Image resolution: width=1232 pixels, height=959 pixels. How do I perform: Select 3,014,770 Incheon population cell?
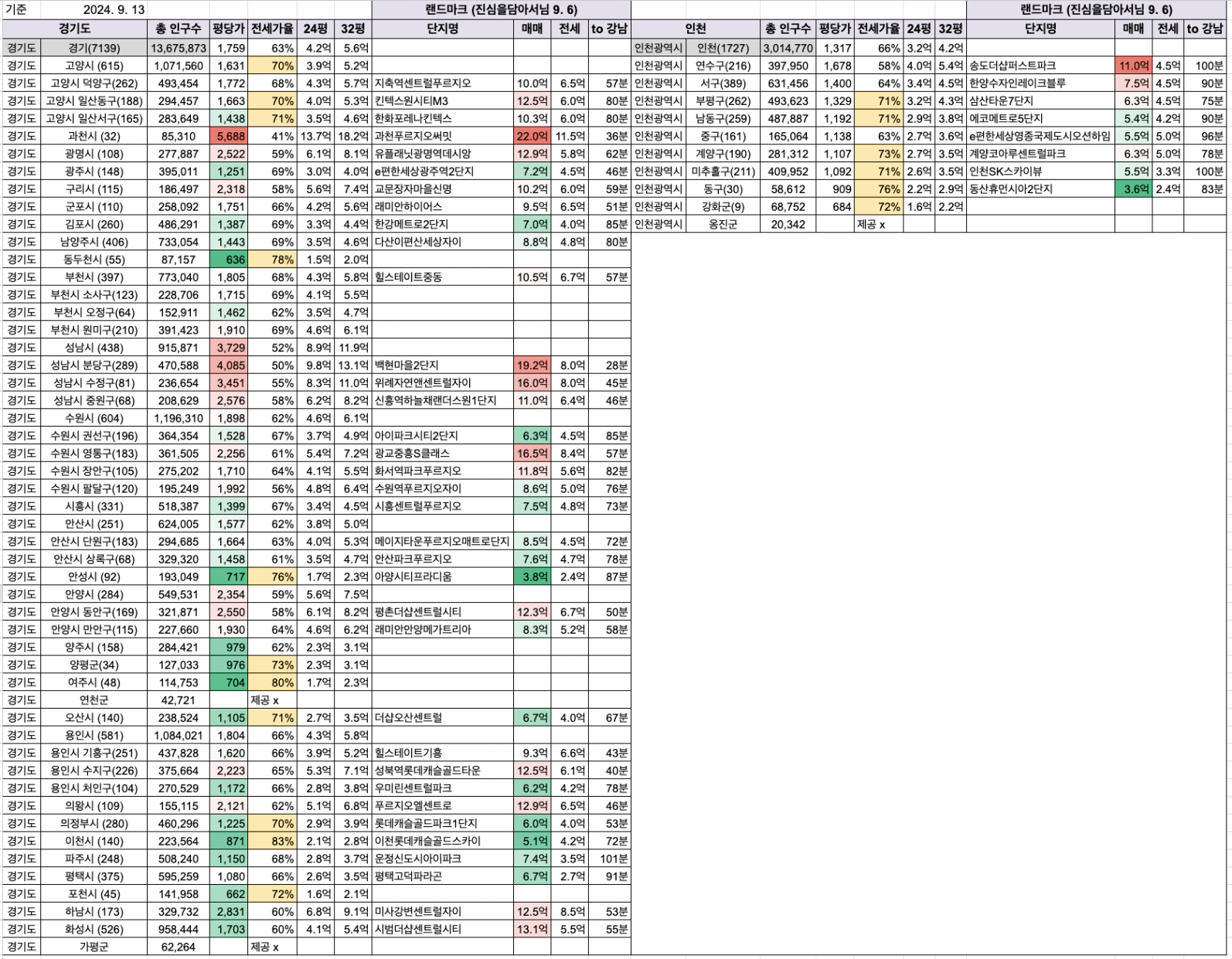(789, 48)
